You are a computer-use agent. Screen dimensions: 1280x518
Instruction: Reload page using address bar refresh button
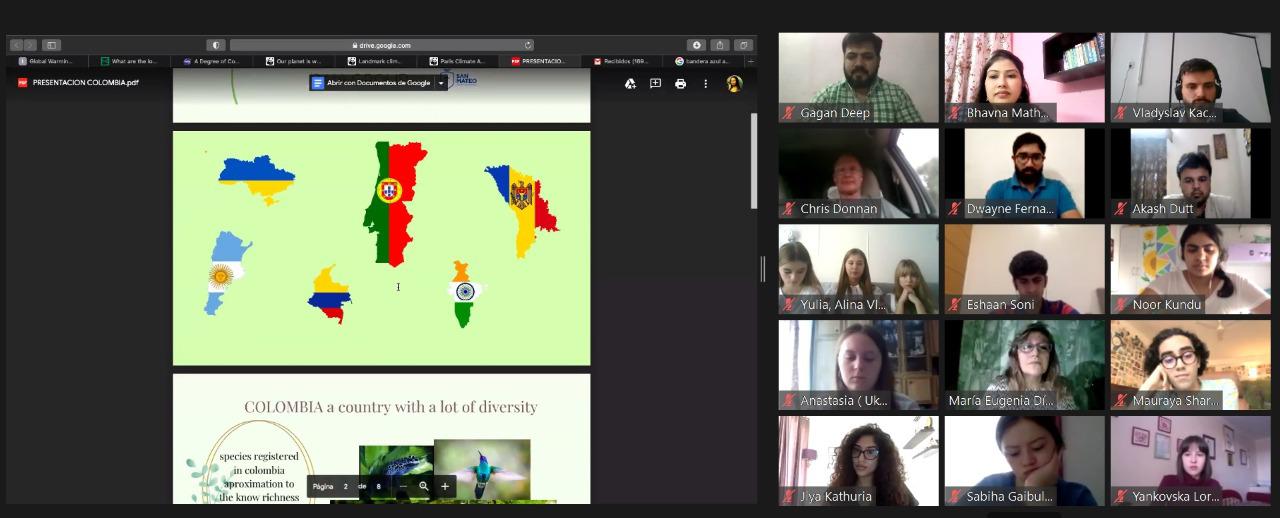[x=528, y=45]
